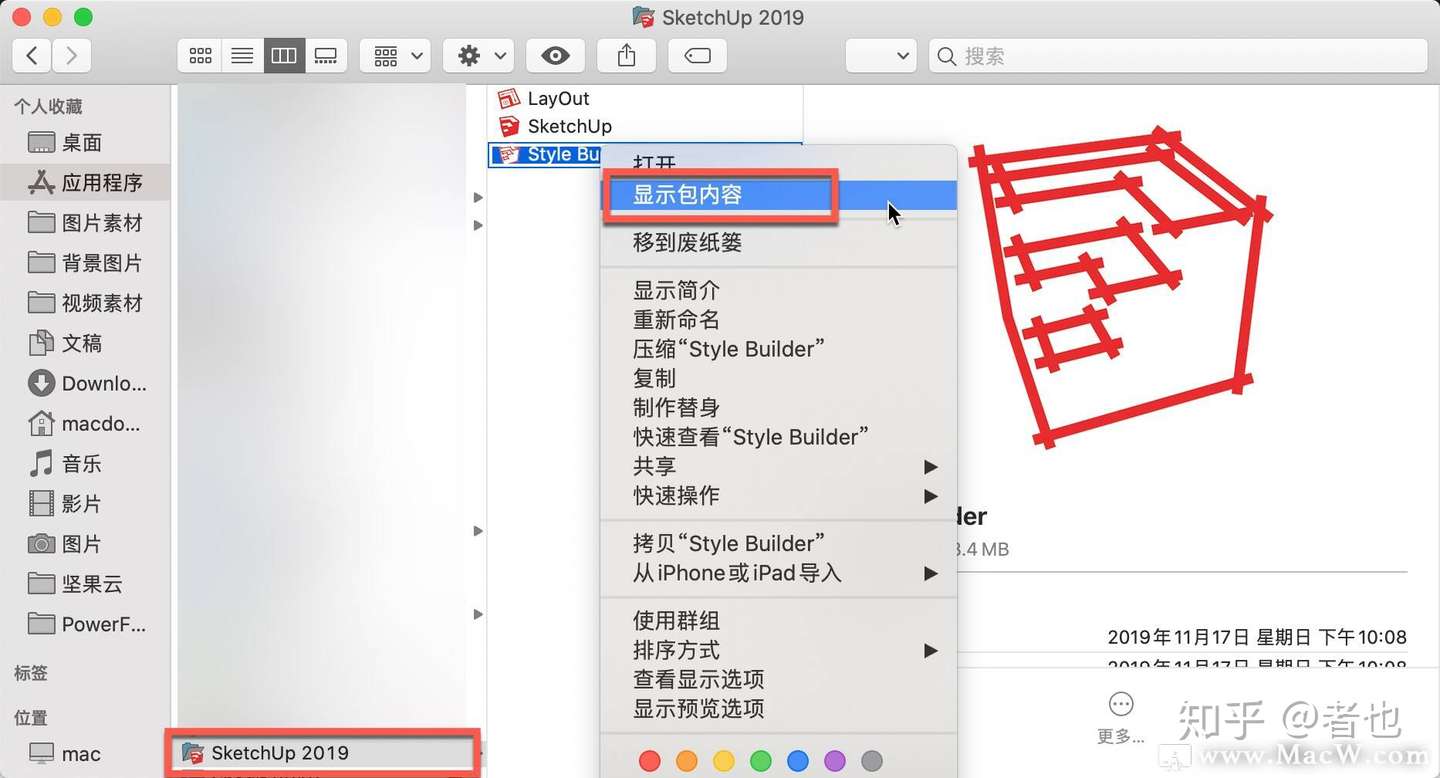Expand 从iPhone或iPad导入 submenu
The width and height of the screenshot is (1440, 778).
coord(778,573)
